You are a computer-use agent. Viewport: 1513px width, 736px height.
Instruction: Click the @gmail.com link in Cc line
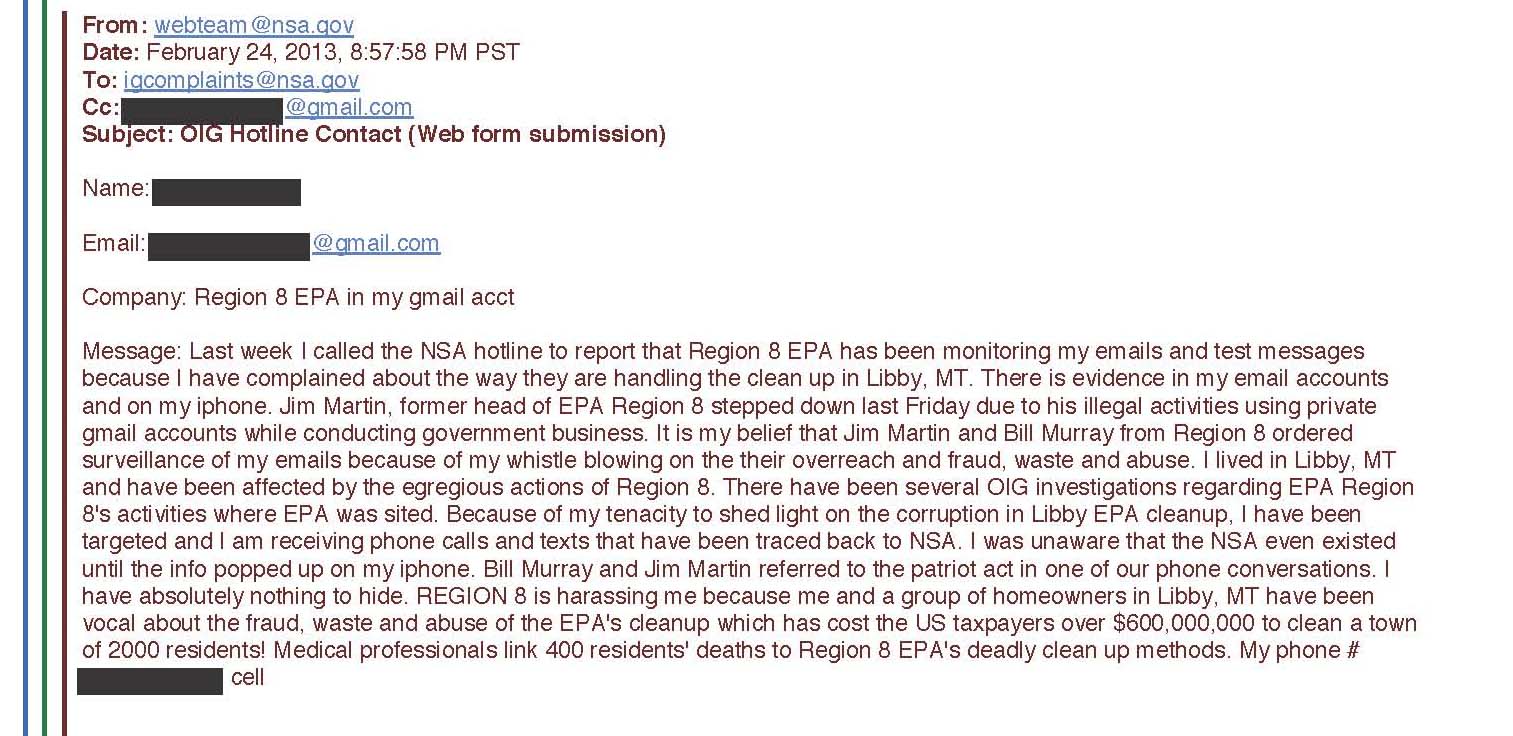coord(348,107)
